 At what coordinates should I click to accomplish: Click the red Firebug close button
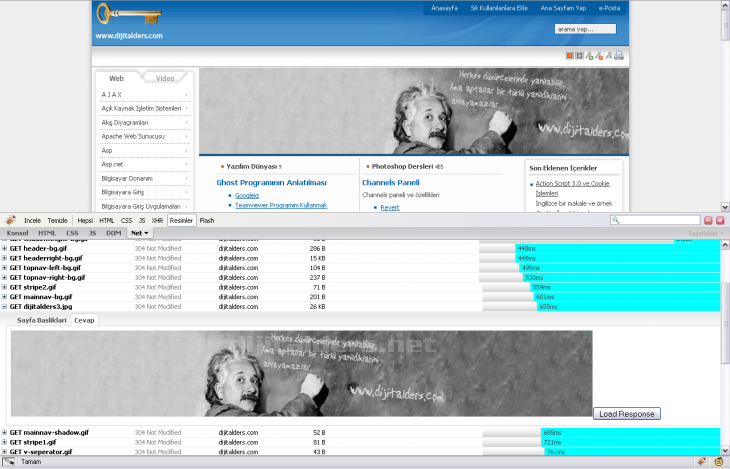tap(719, 220)
